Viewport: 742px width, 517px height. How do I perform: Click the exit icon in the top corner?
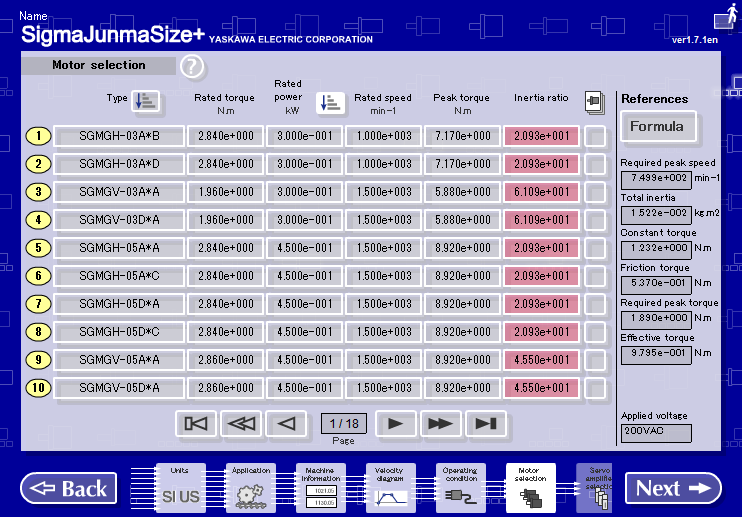pyautogui.click(x=727, y=17)
